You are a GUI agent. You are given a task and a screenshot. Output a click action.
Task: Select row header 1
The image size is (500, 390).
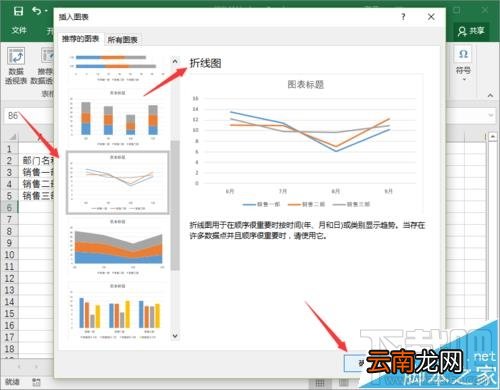click(x=9, y=149)
